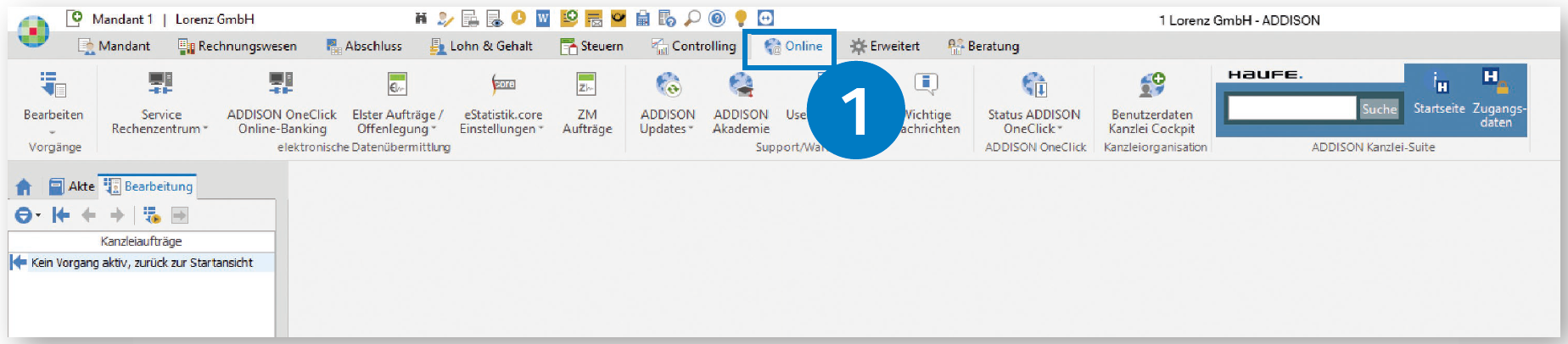
Task: Open the Elster Aufträge / Offenlegung dropdown
Action: pos(397,105)
